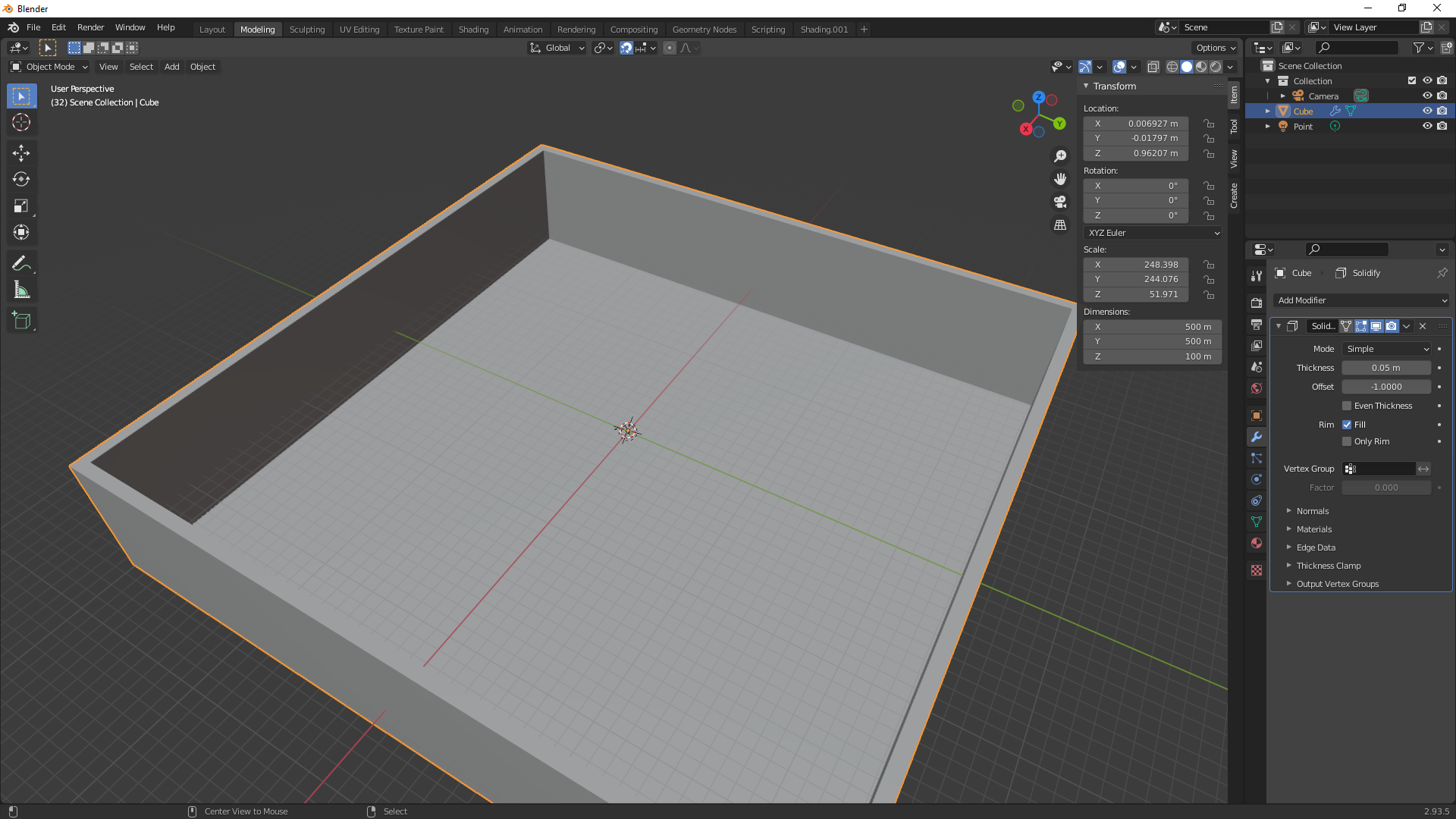The image size is (1456, 819).
Task: Switch orthographic/perspective grid icon
Action: tap(1060, 225)
